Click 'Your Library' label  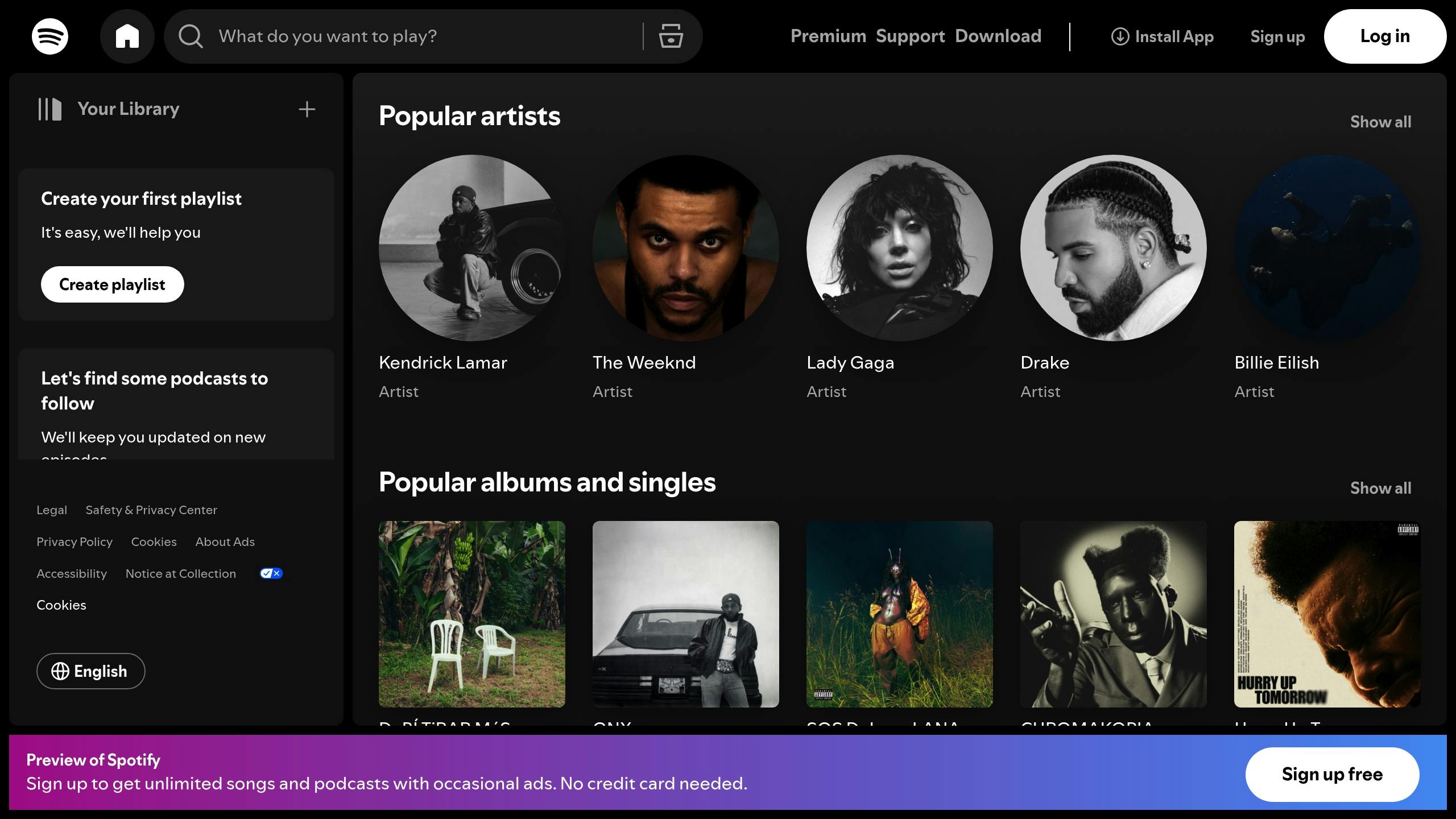[129, 109]
